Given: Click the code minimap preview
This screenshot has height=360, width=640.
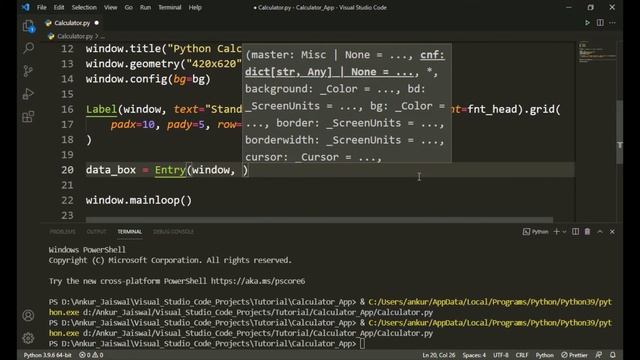Looking at the screenshot, I should (596, 53).
